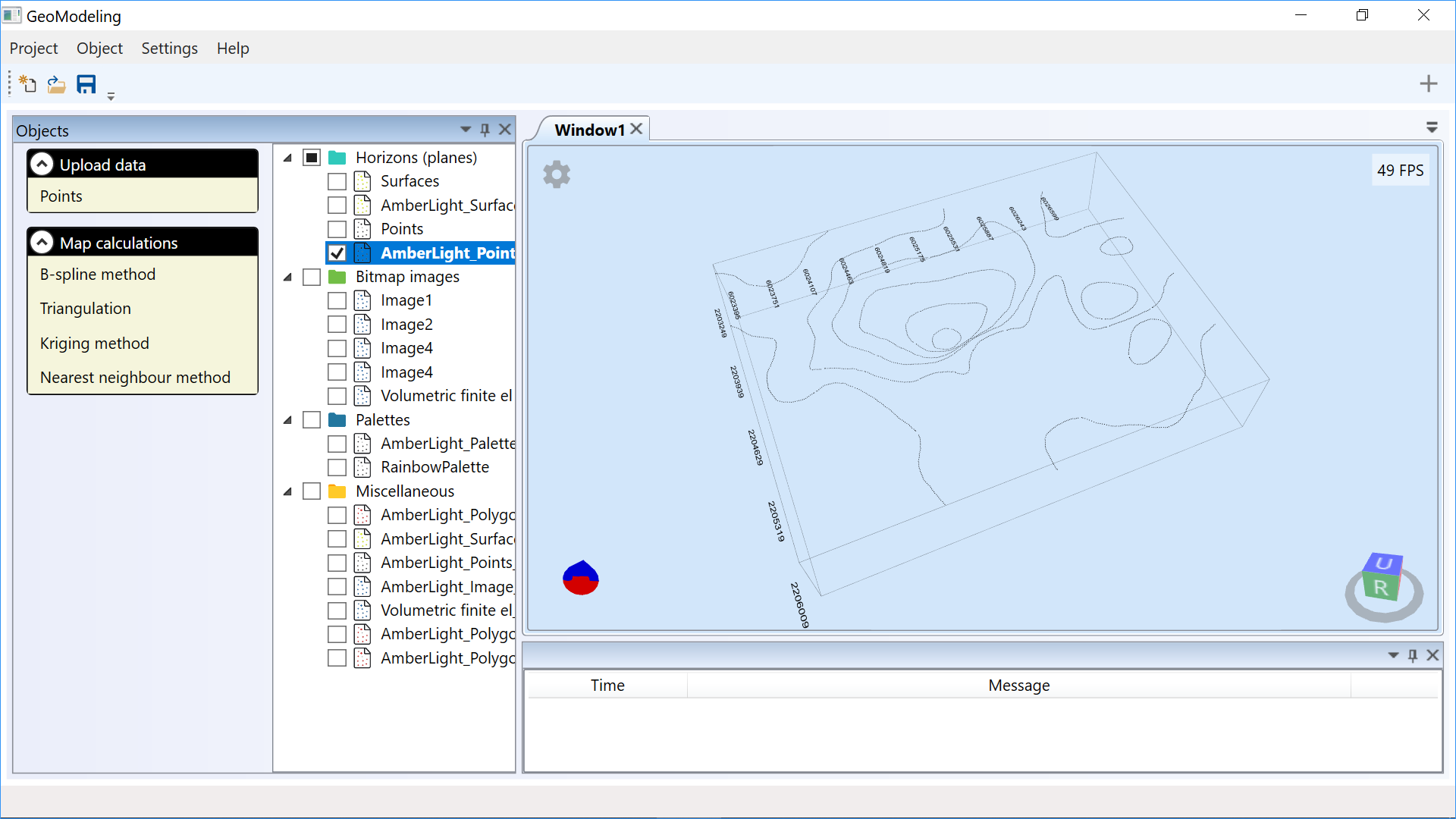1456x819 pixels.
Task: Click the Open project folder icon
Action: pyautogui.click(x=56, y=84)
